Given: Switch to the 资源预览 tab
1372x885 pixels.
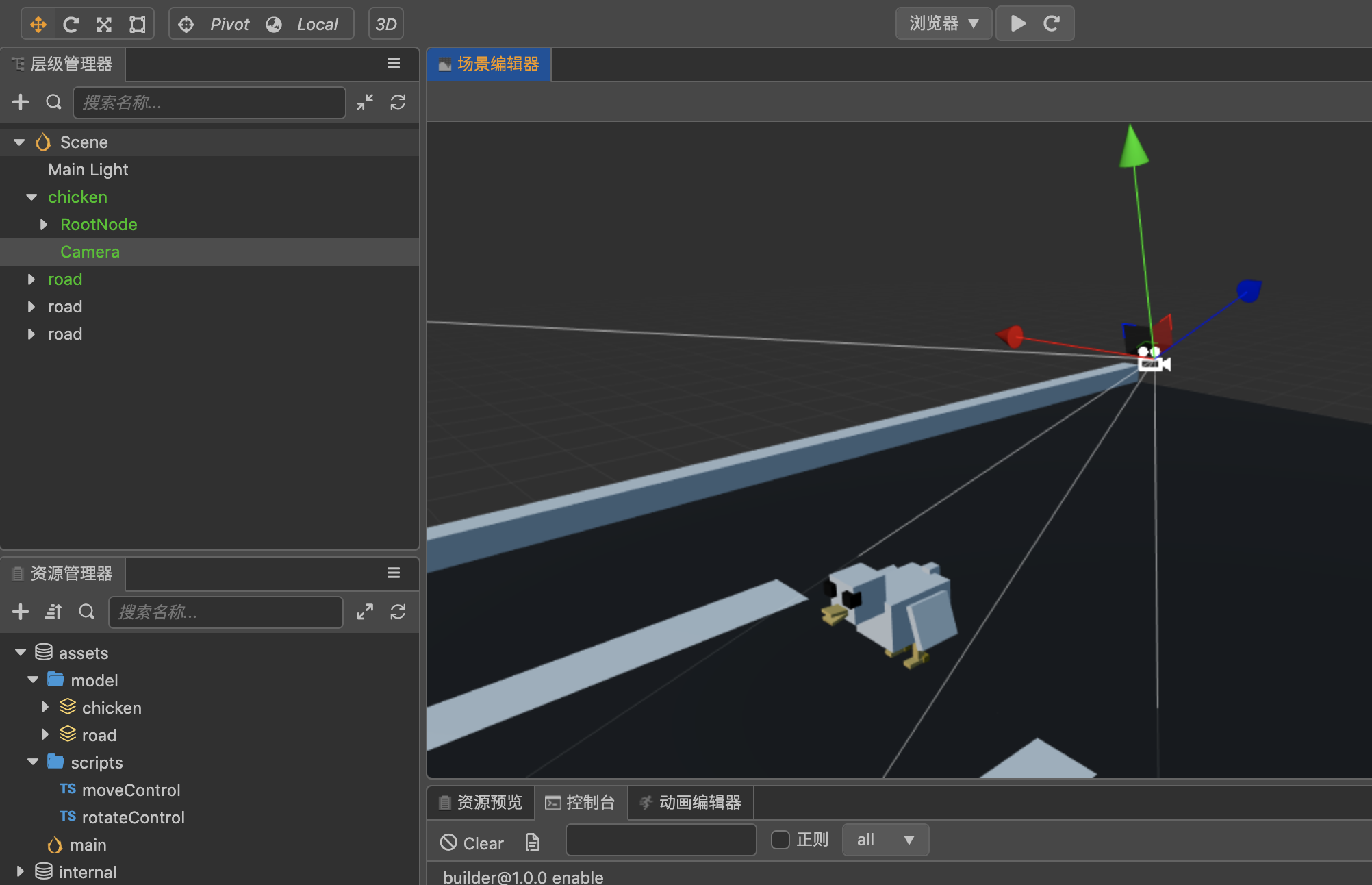Looking at the screenshot, I should pos(481,802).
